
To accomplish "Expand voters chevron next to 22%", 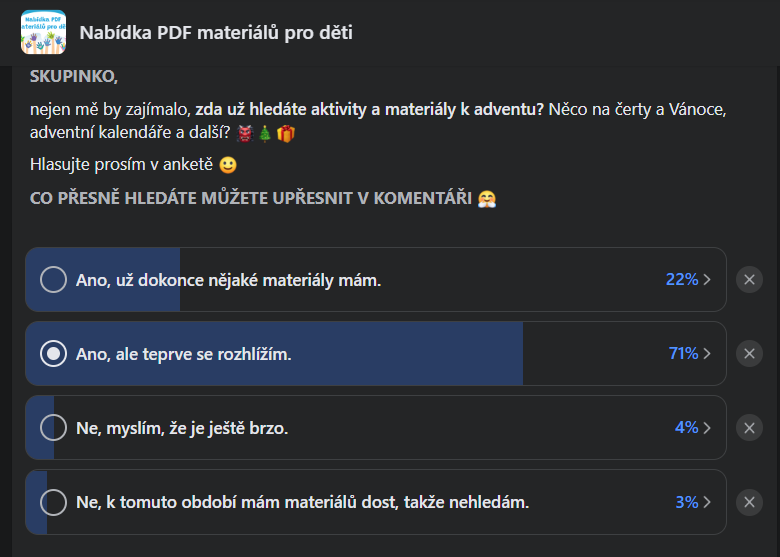I will pyautogui.click(x=708, y=280).
